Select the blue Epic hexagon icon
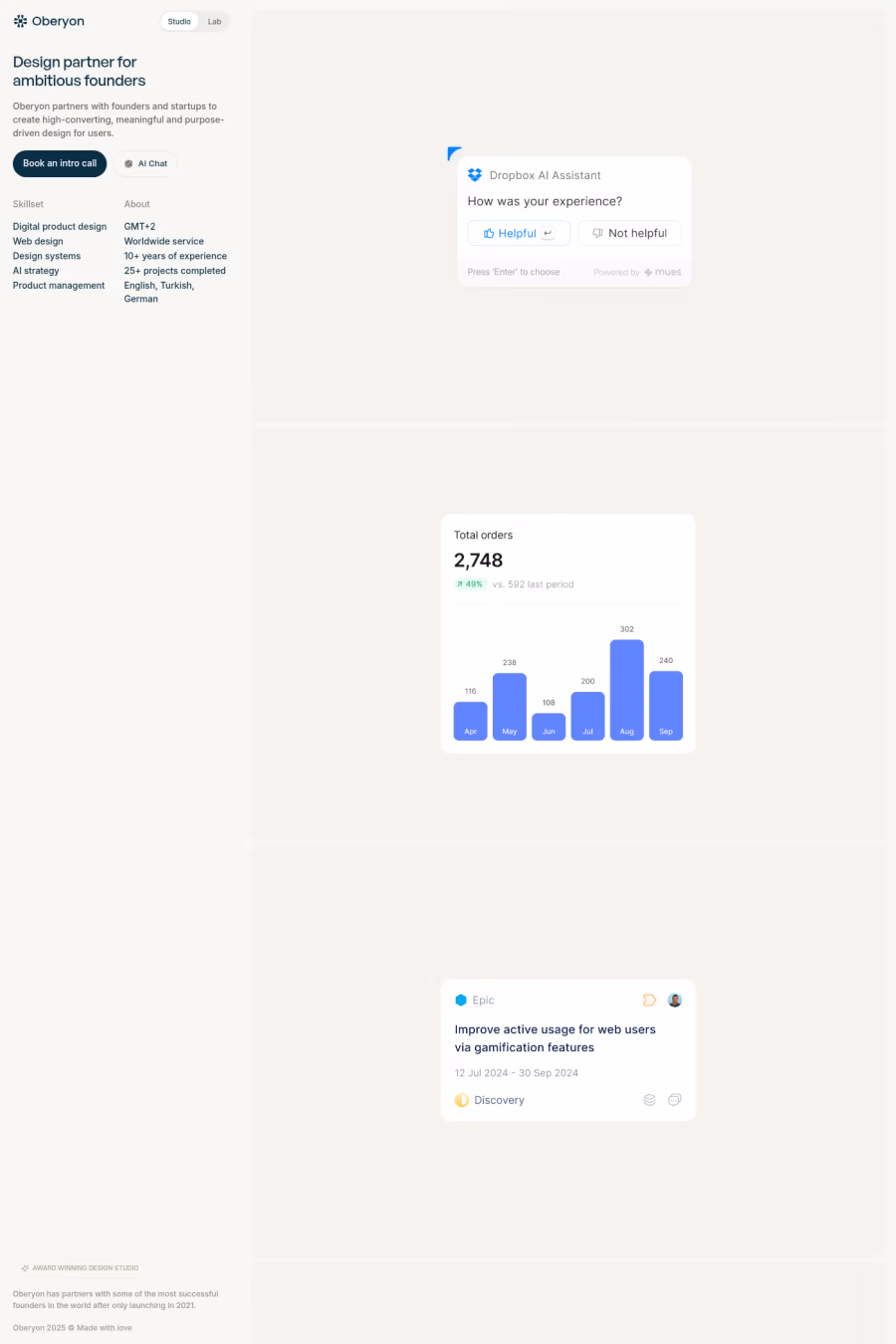The height and width of the screenshot is (1344, 896). pos(461,1000)
